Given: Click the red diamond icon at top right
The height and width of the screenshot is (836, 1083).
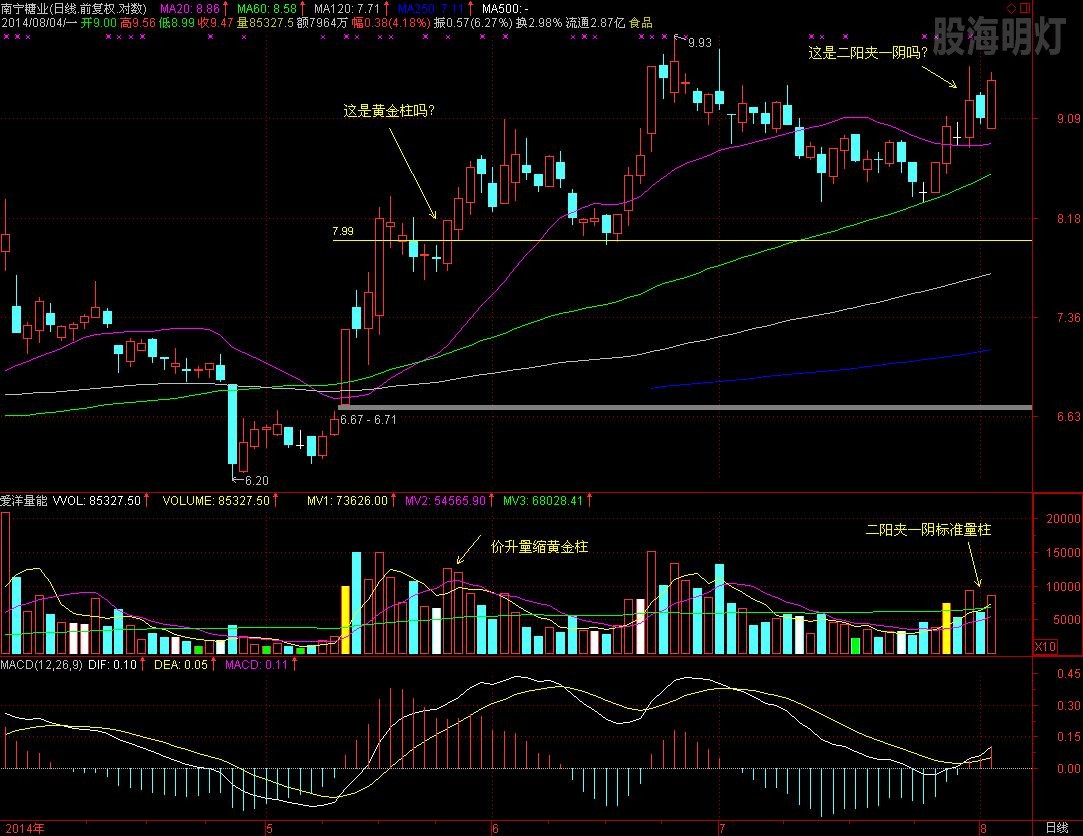Looking at the screenshot, I should coord(1011,8).
